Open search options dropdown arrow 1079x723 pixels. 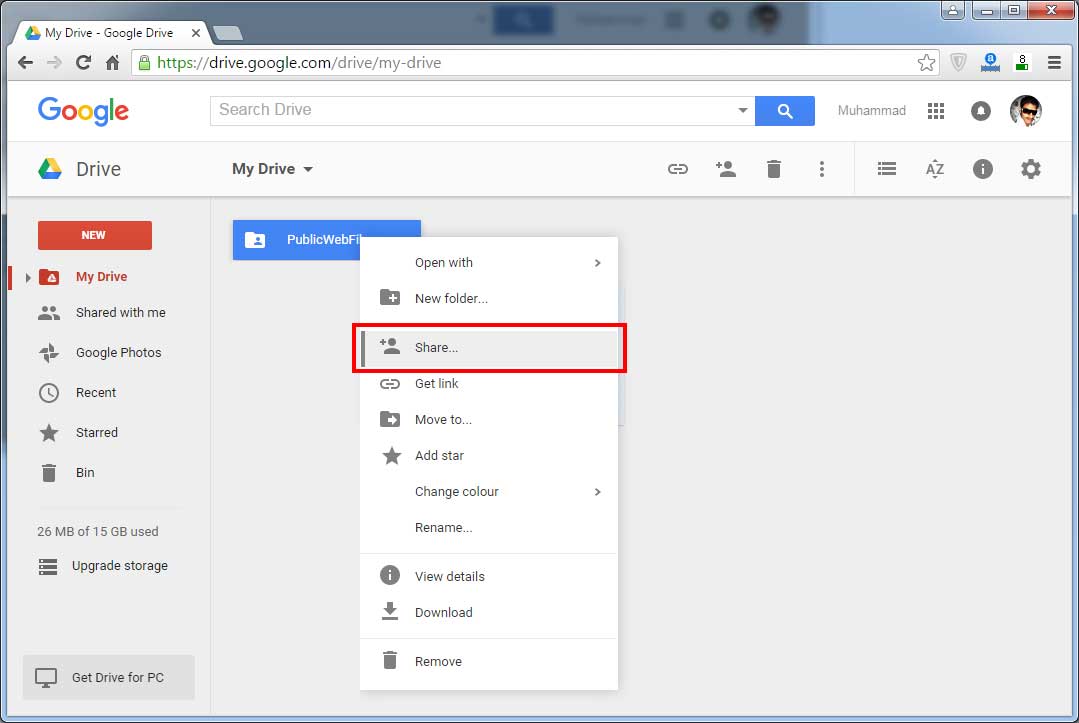click(x=742, y=111)
